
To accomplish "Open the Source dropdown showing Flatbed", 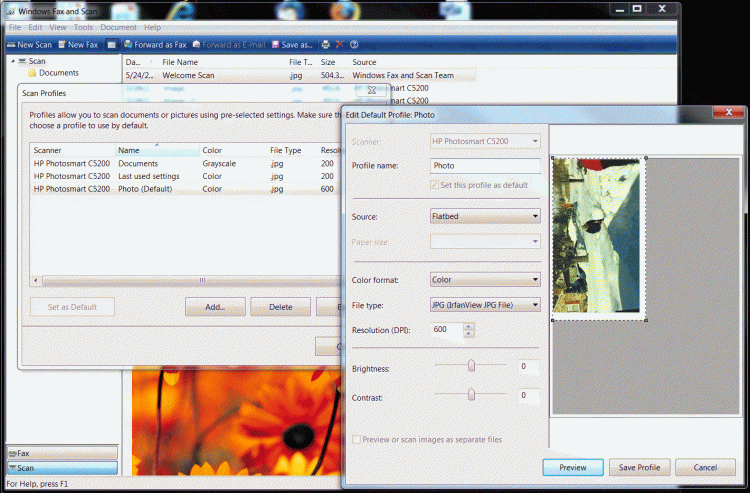I will coord(485,216).
